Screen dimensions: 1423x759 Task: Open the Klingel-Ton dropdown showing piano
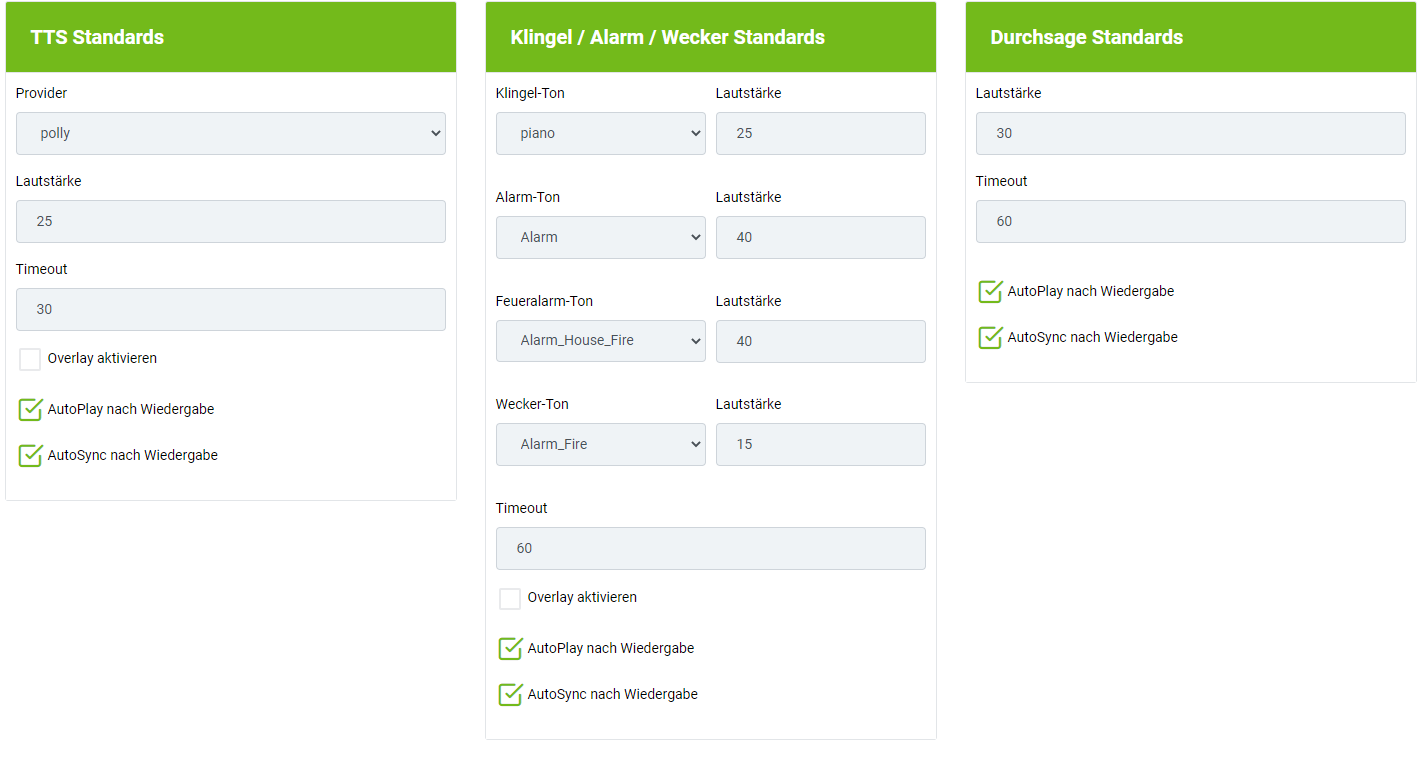pyautogui.click(x=600, y=133)
